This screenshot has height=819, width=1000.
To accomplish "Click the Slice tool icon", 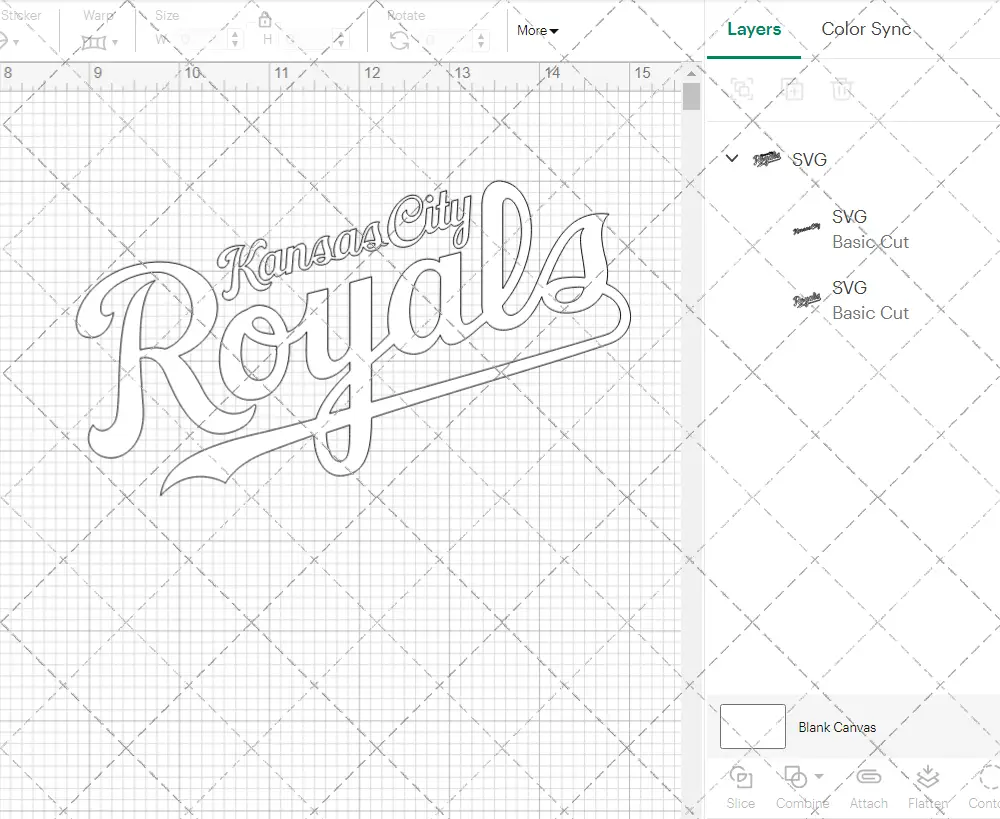I will point(741,778).
